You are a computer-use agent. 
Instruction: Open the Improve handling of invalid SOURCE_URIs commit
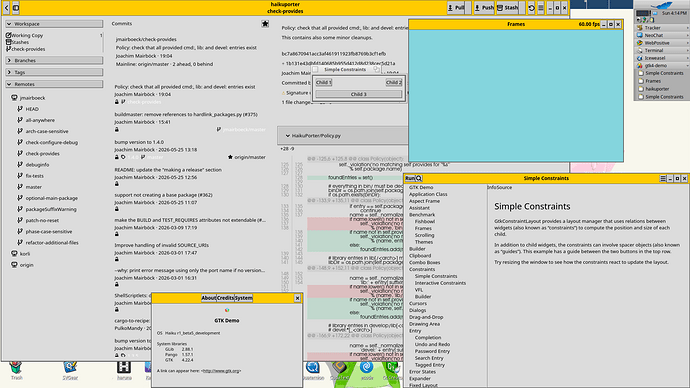pyautogui.click(x=190, y=253)
